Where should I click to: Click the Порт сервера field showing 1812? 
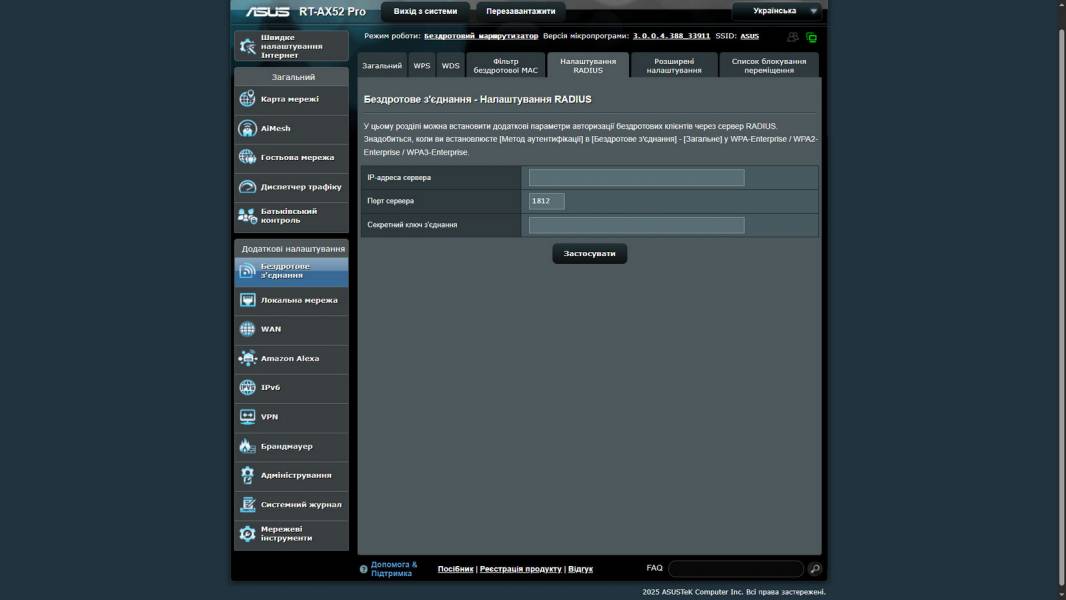pyautogui.click(x=546, y=201)
